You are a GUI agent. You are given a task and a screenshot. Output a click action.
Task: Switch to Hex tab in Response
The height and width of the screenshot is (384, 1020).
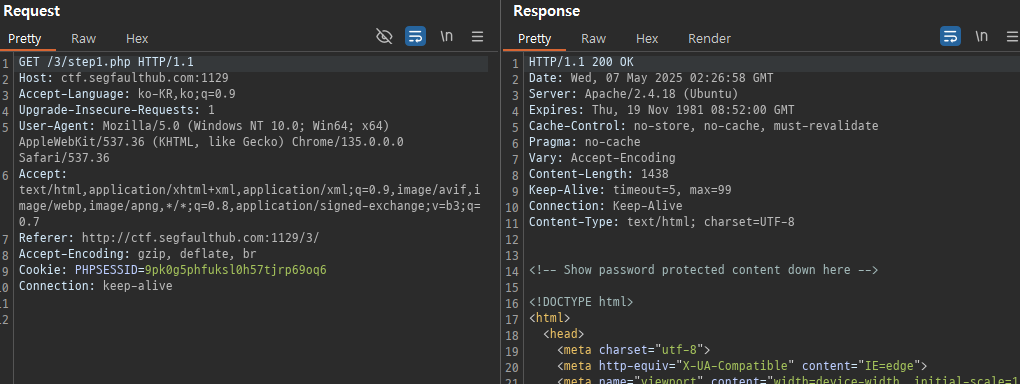click(x=647, y=39)
